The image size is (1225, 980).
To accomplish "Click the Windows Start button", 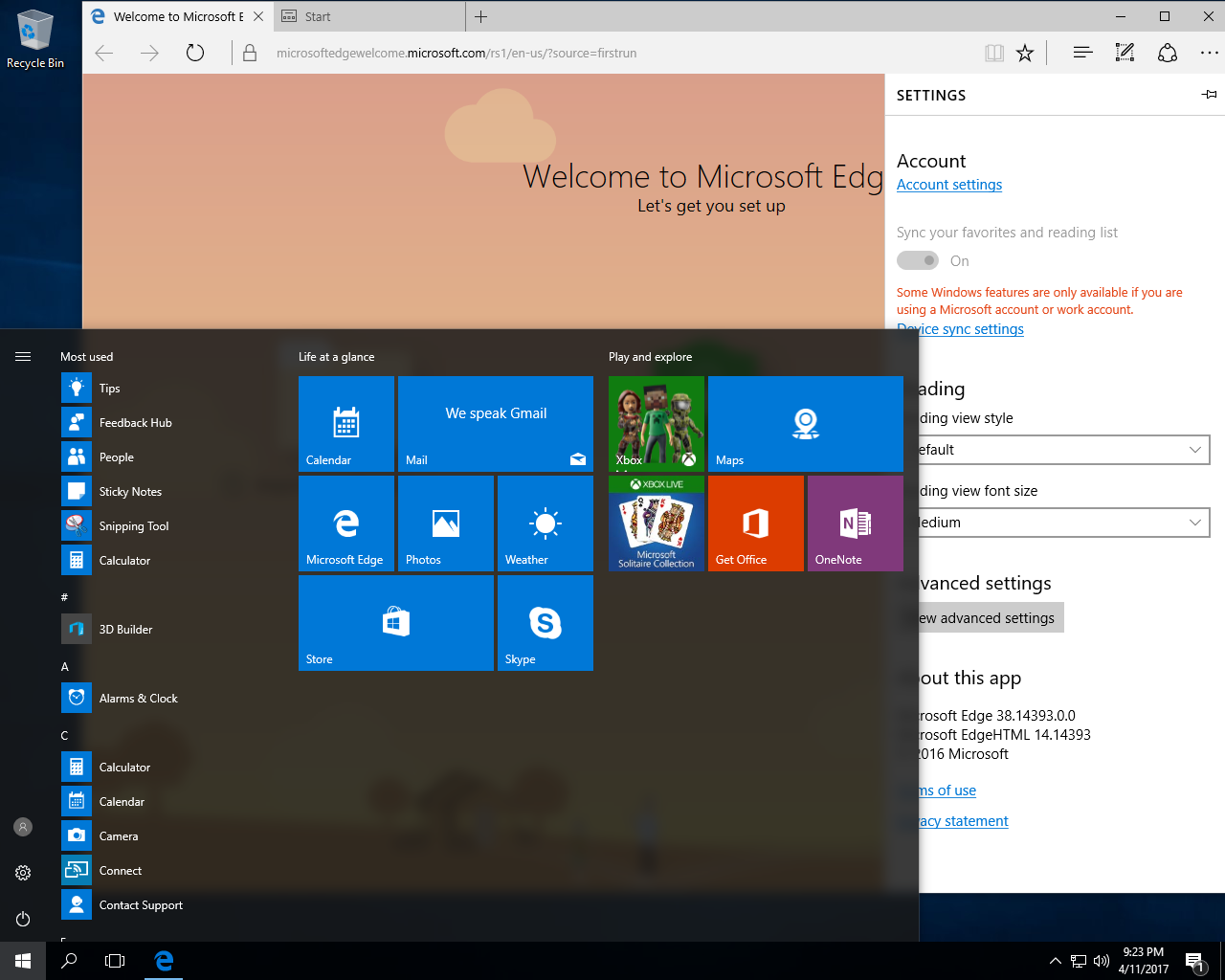I will pos(23,961).
